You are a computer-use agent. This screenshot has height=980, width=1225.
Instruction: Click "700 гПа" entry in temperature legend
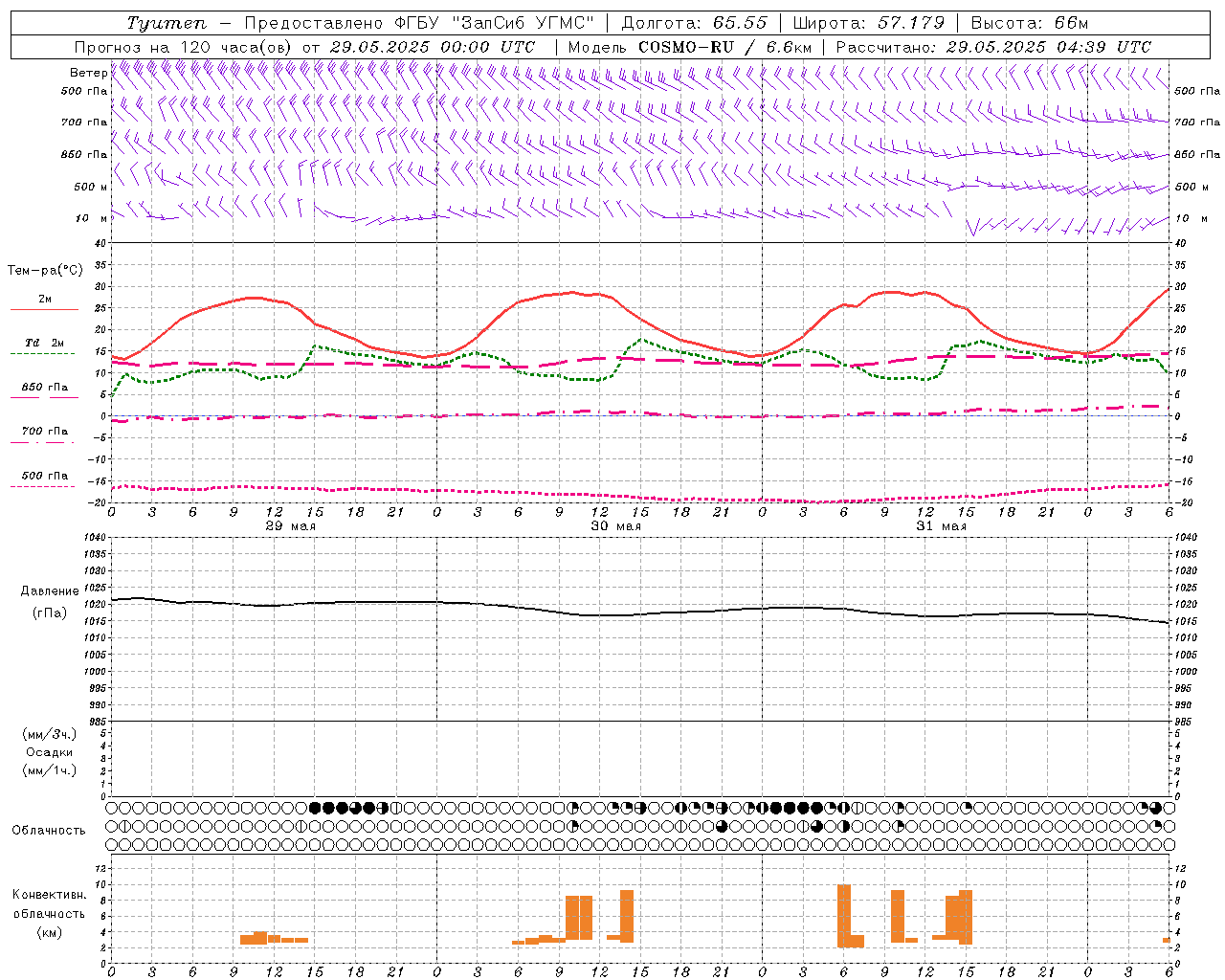coord(44,432)
